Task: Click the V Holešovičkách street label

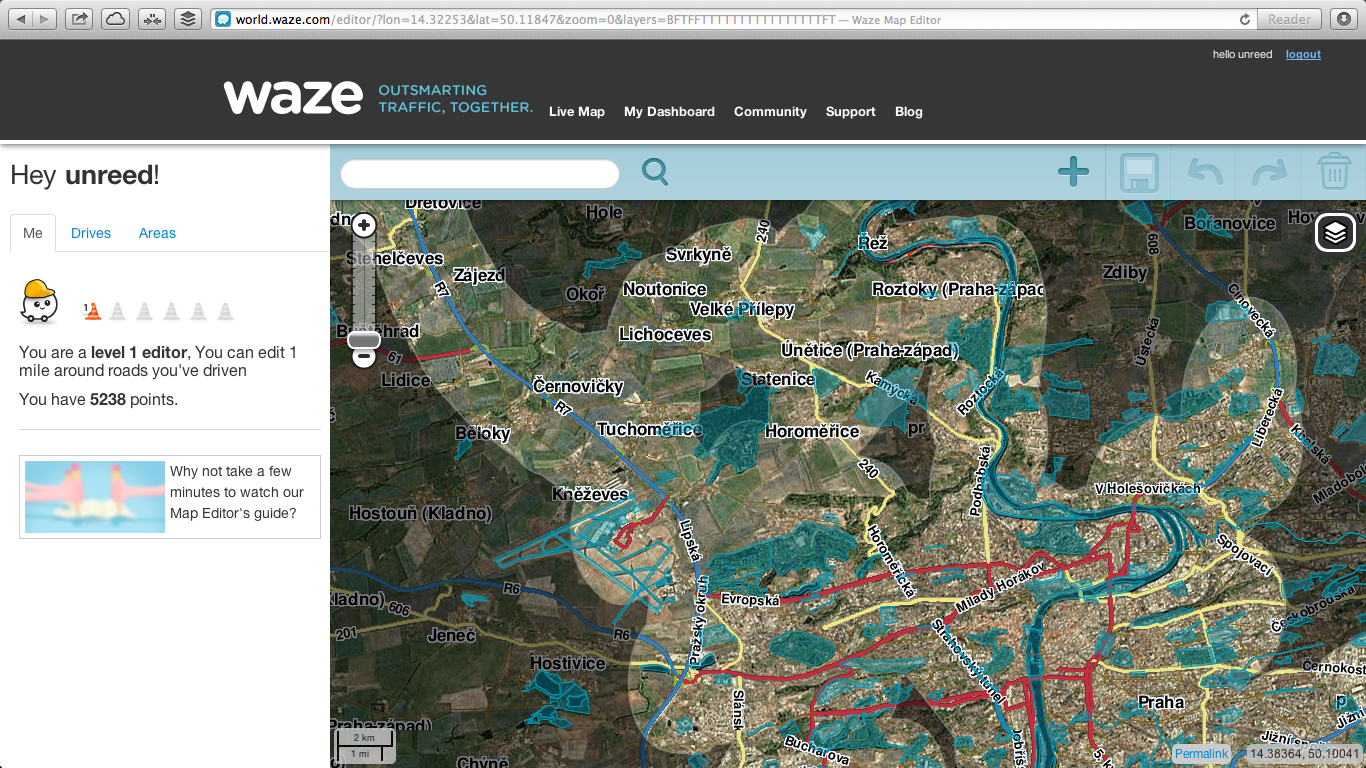Action: pyautogui.click(x=1147, y=489)
